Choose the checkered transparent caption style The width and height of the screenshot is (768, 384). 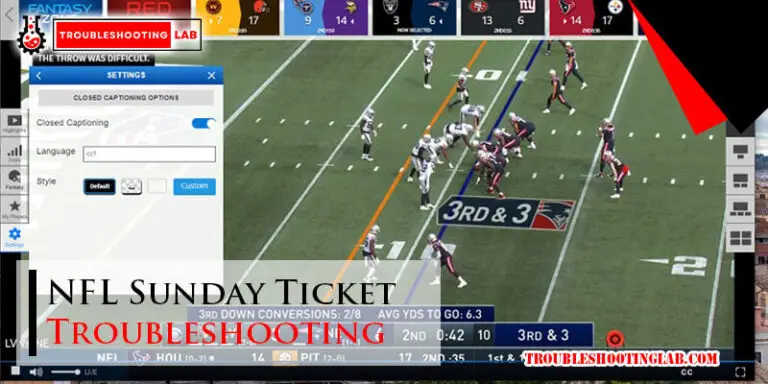click(x=131, y=187)
